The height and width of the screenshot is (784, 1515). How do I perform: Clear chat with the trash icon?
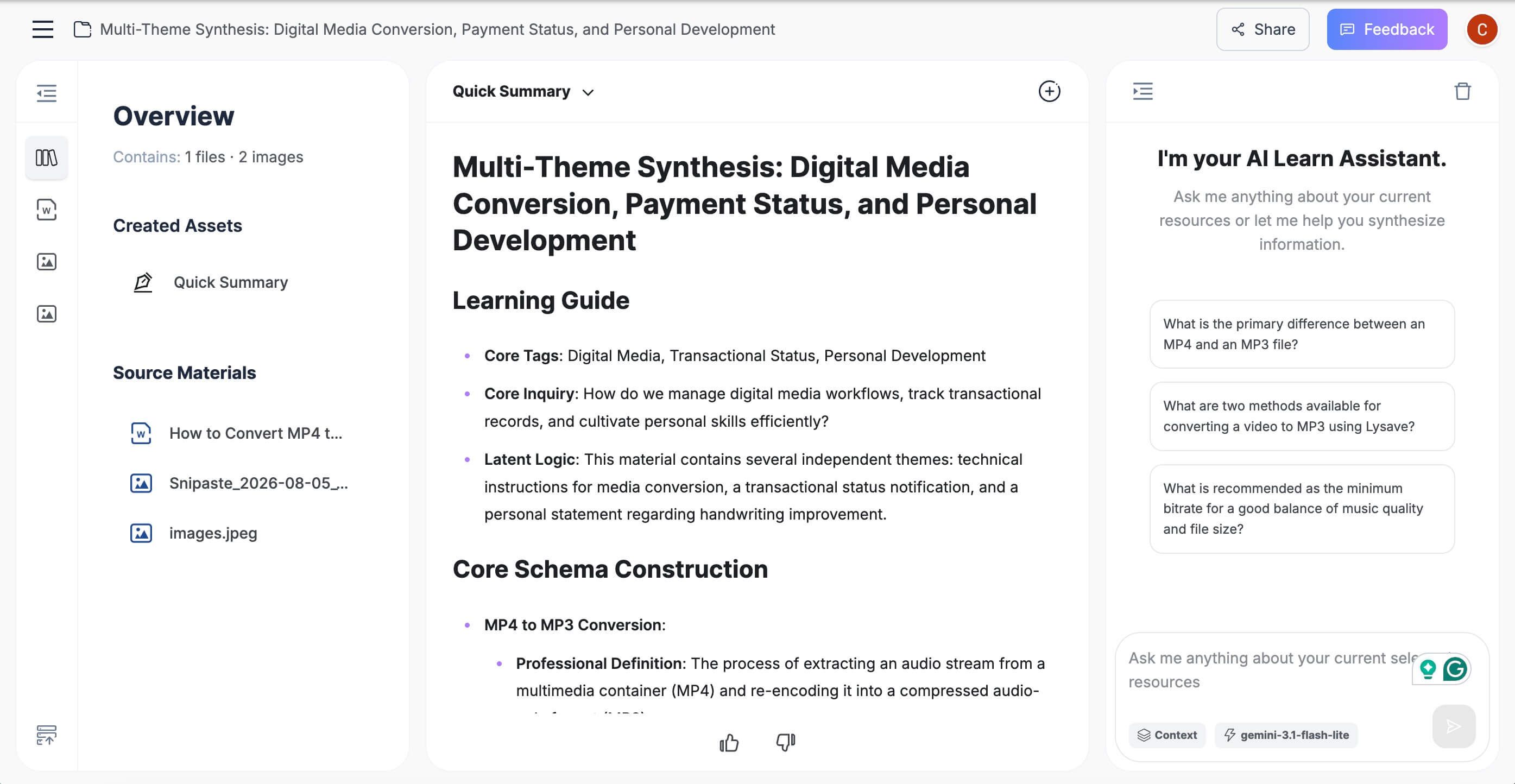point(1463,91)
